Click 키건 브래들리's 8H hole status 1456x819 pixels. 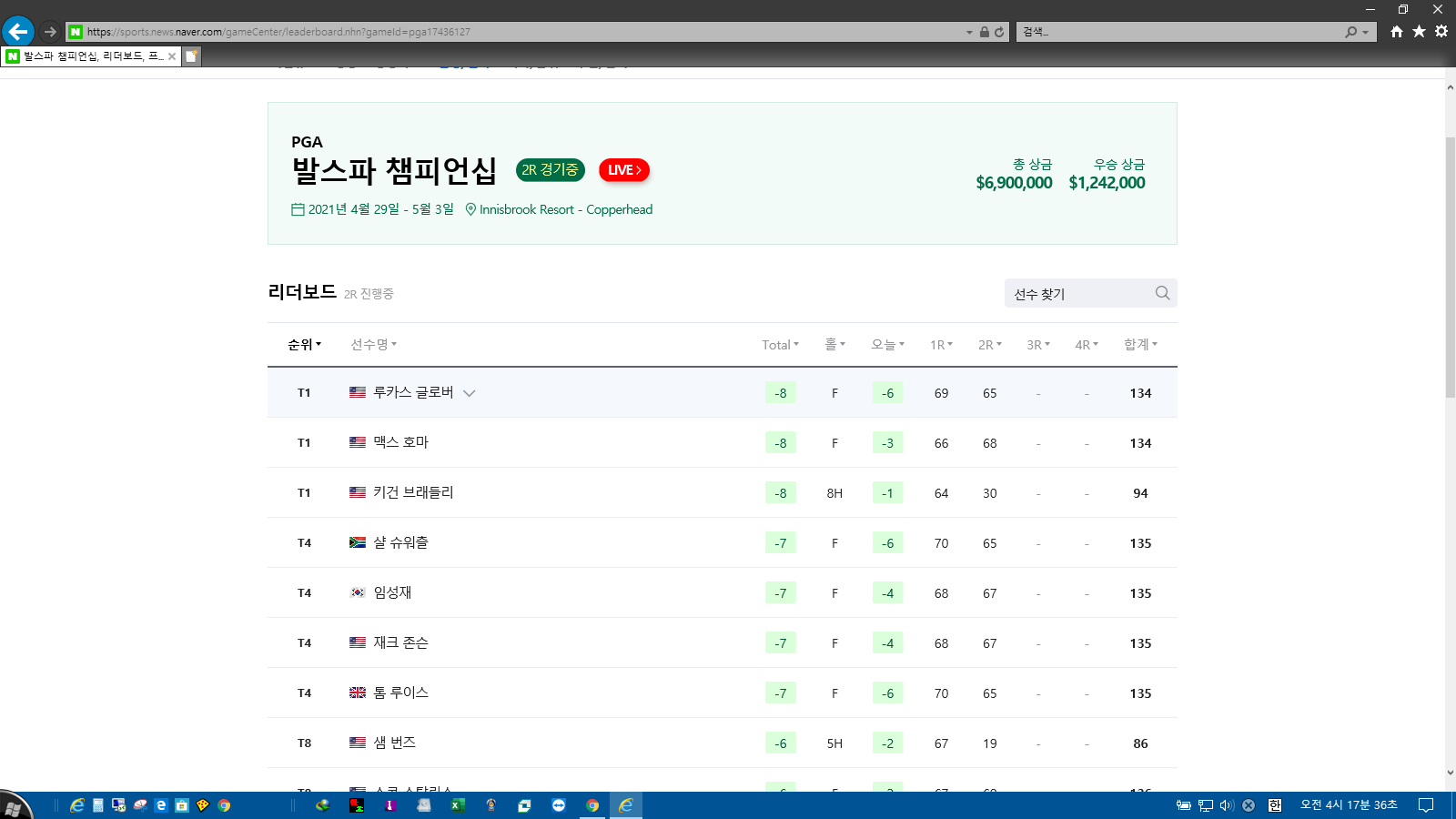834,493
